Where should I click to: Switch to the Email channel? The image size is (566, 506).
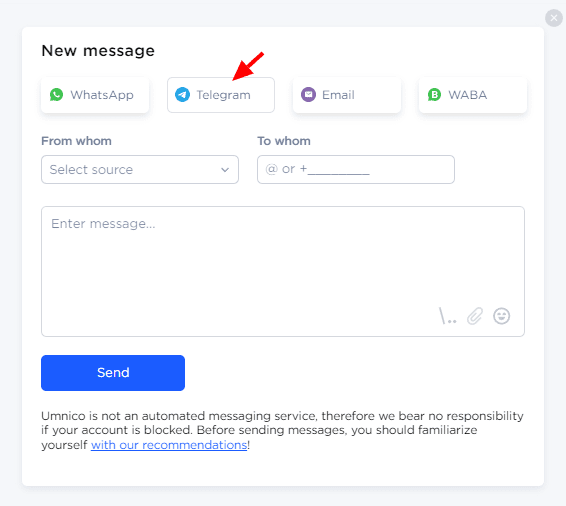pyautogui.click(x=347, y=95)
